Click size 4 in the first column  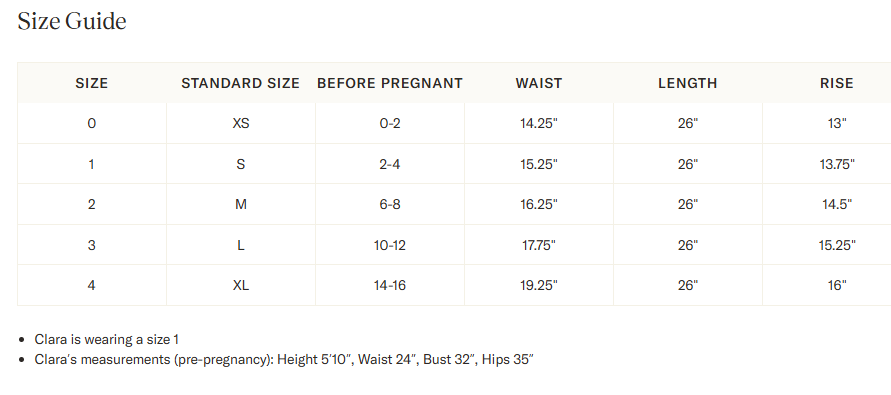[91, 285]
